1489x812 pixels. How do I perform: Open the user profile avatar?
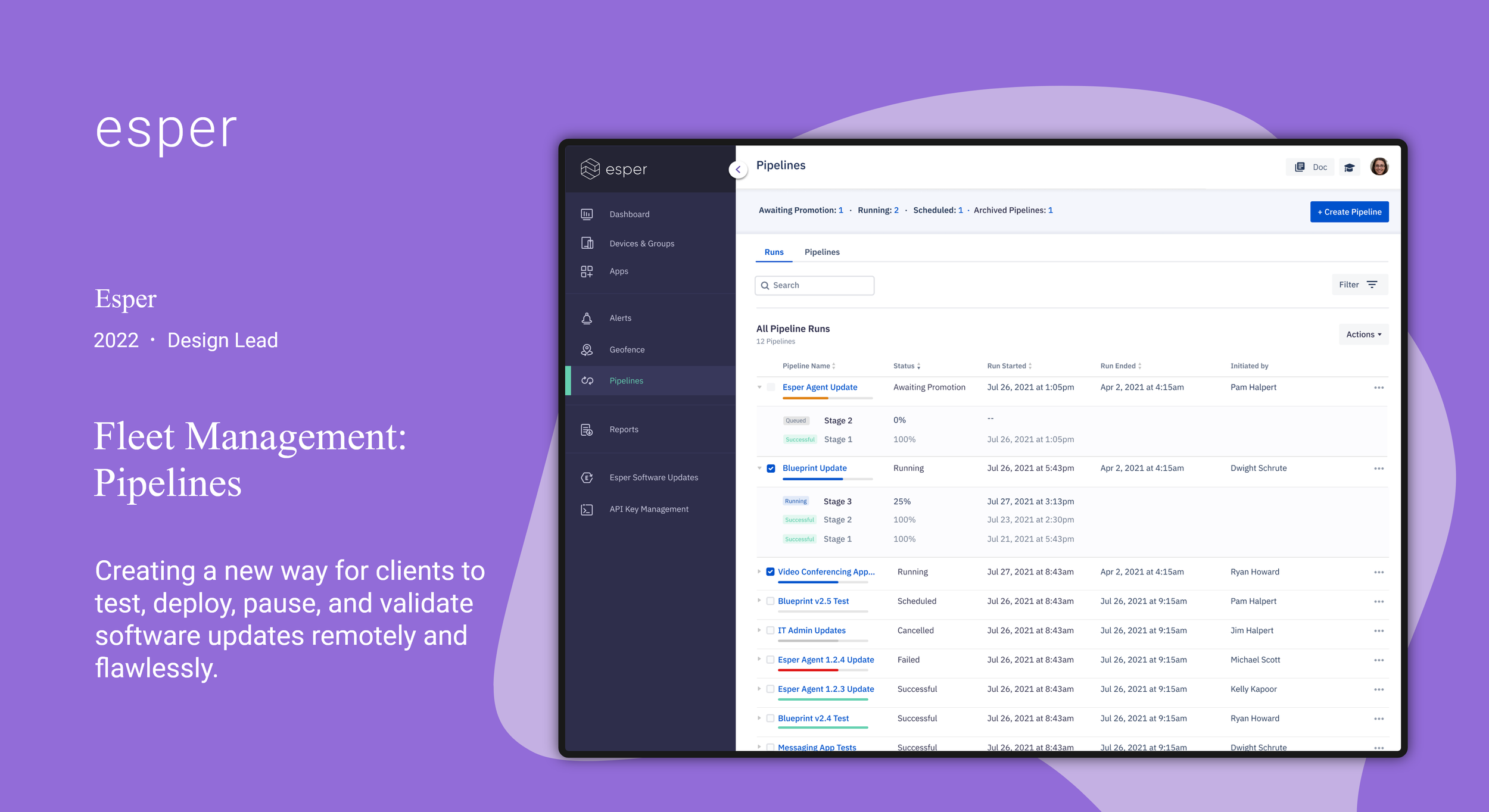(1379, 167)
